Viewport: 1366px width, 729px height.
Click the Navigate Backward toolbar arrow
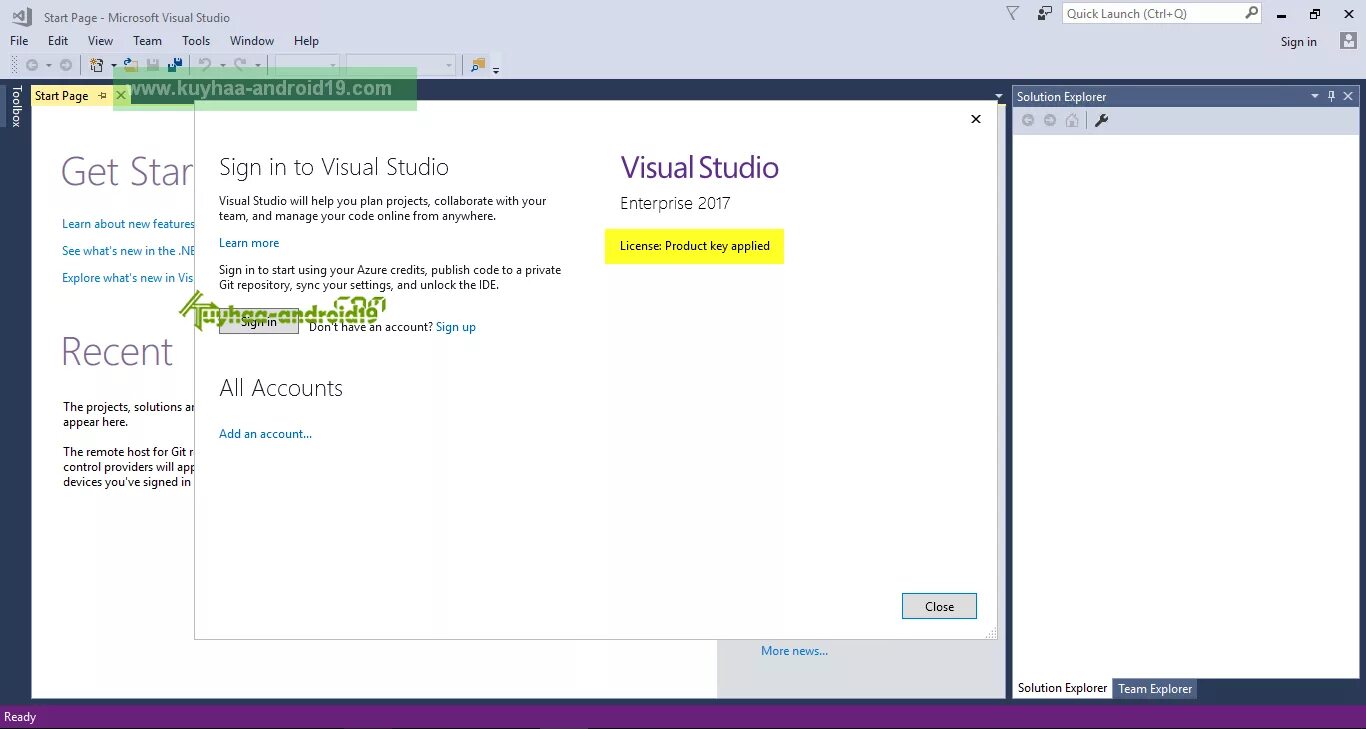pyautogui.click(x=32, y=65)
